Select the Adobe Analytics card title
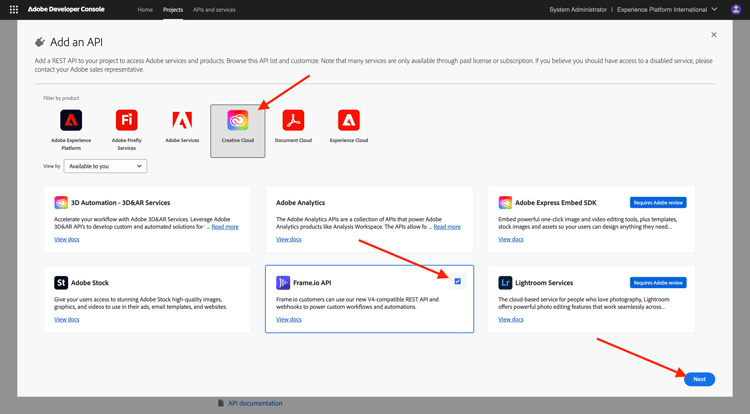Viewport: 750px width, 414px height. point(300,203)
